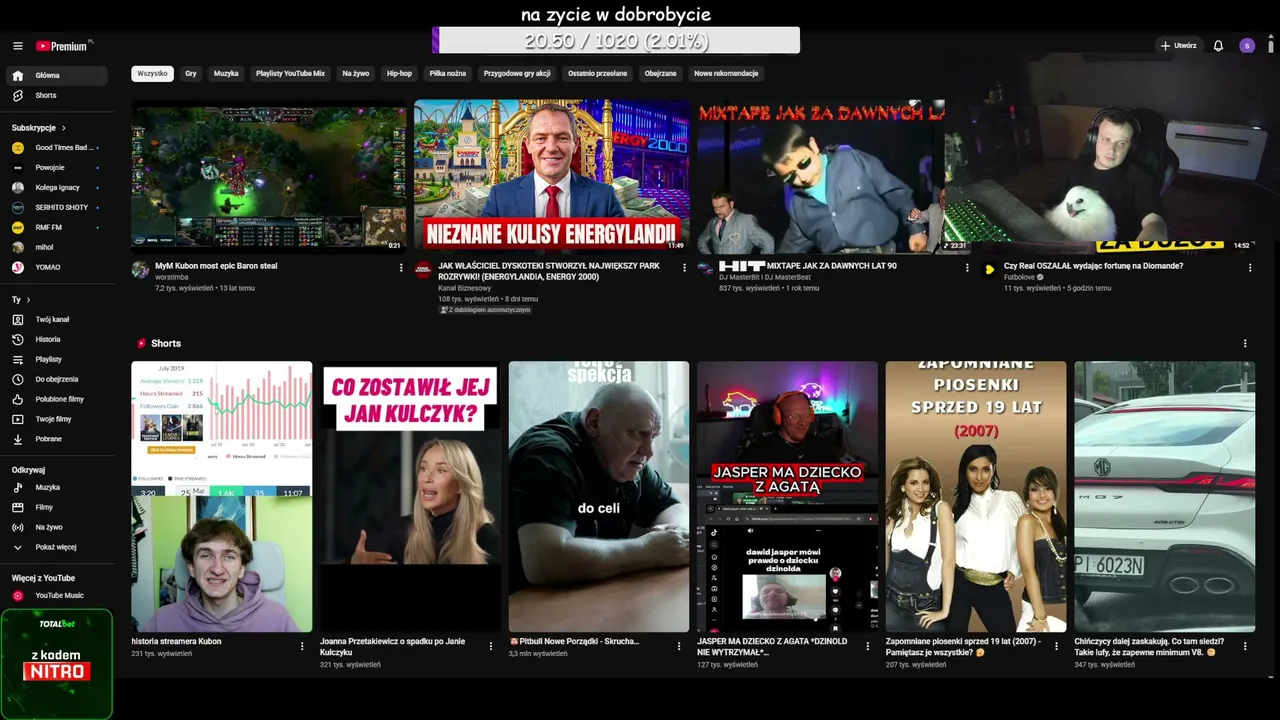This screenshot has width=1280, height=720.
Task: Select the Muzyka filter chip
Action: 226,74
